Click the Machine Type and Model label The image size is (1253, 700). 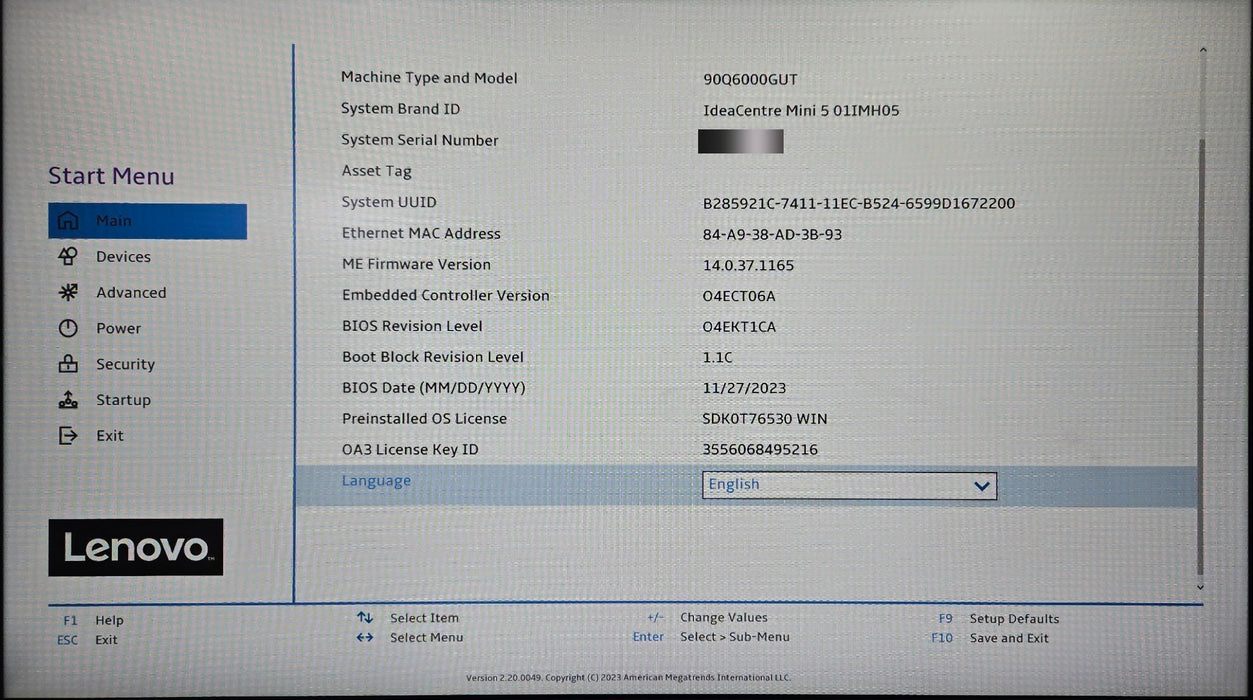coord(429,78)
